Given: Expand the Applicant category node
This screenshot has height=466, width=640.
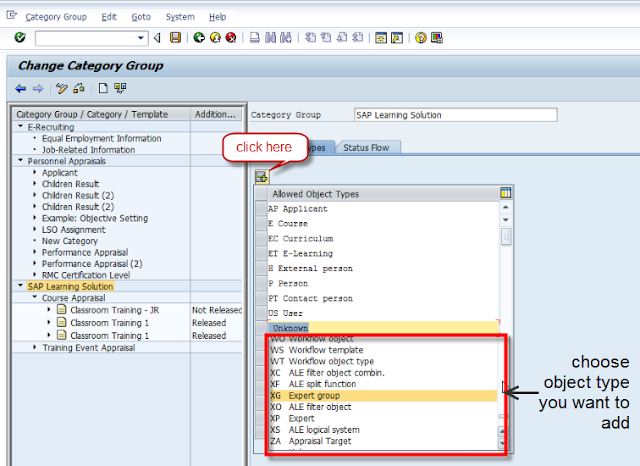Looking at the screenshot, I should pyautogui.click(x=35, y=172).
